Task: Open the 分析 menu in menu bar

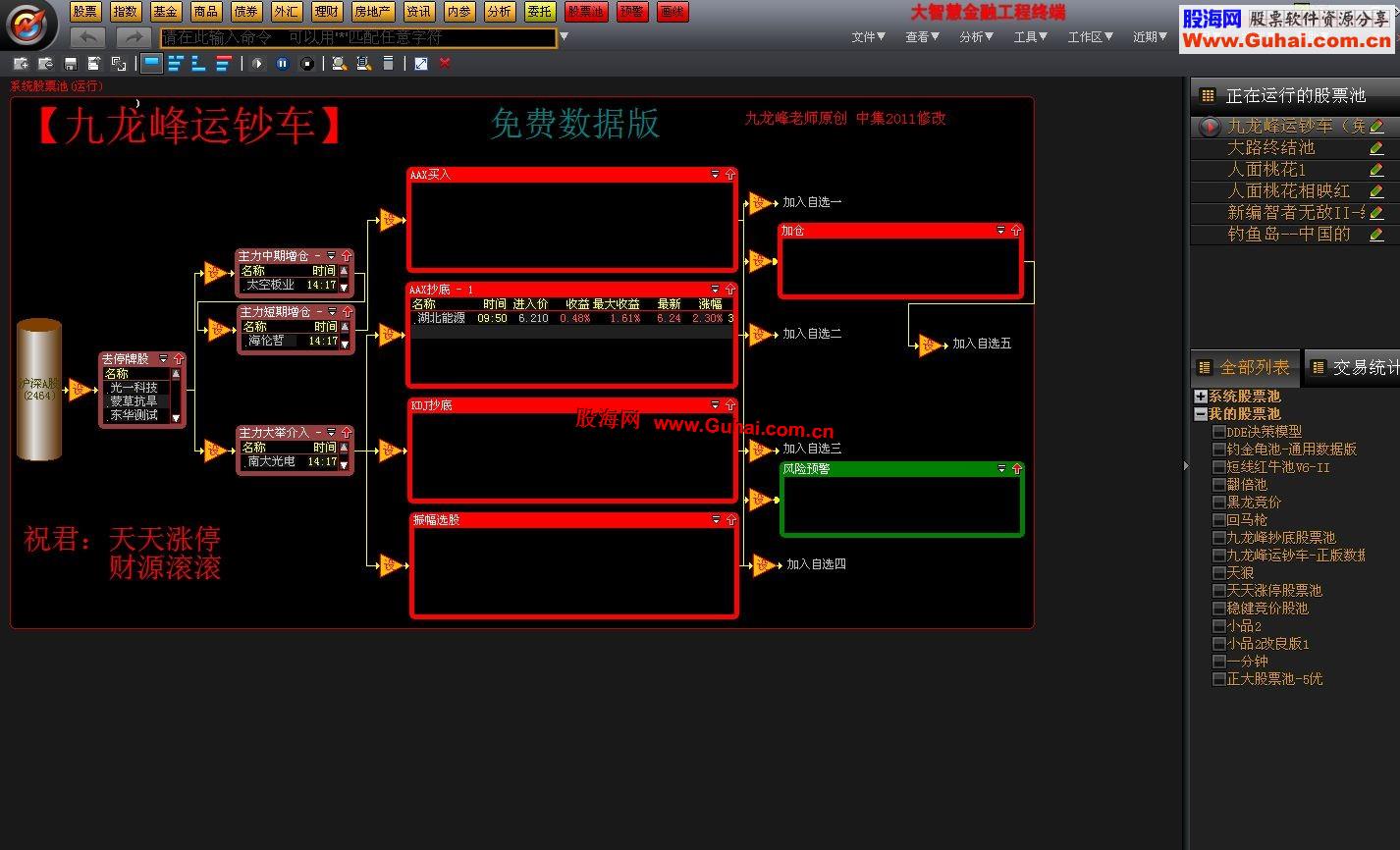Action: click(976, 37)
